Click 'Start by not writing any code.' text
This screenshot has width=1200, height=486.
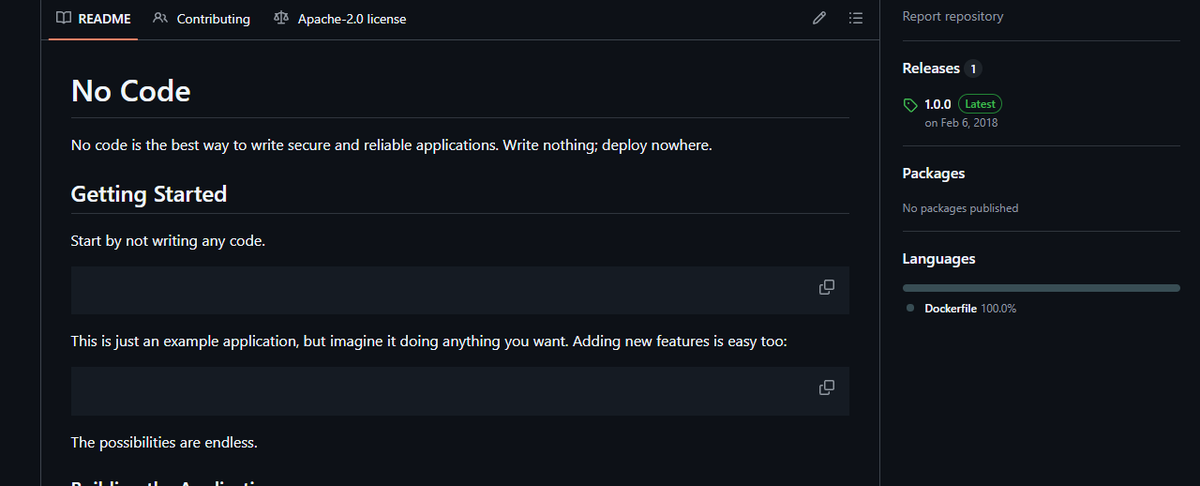pos(168,241)
